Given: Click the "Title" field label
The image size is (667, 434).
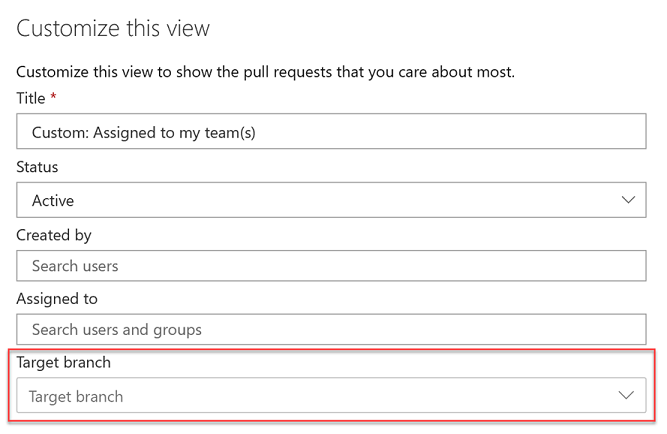Looking at the screenshot, I should click(x=31, y=98).
